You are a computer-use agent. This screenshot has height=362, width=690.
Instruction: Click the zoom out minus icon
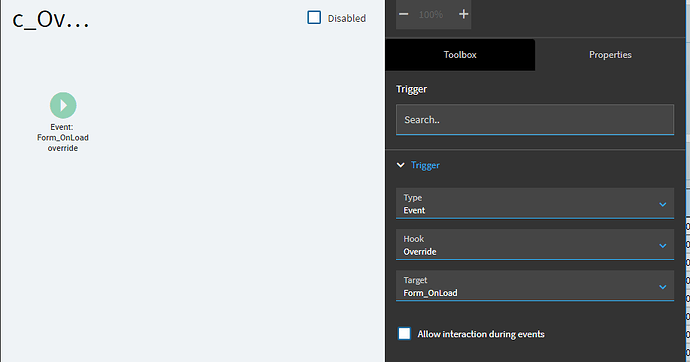[x=404, y=15]
